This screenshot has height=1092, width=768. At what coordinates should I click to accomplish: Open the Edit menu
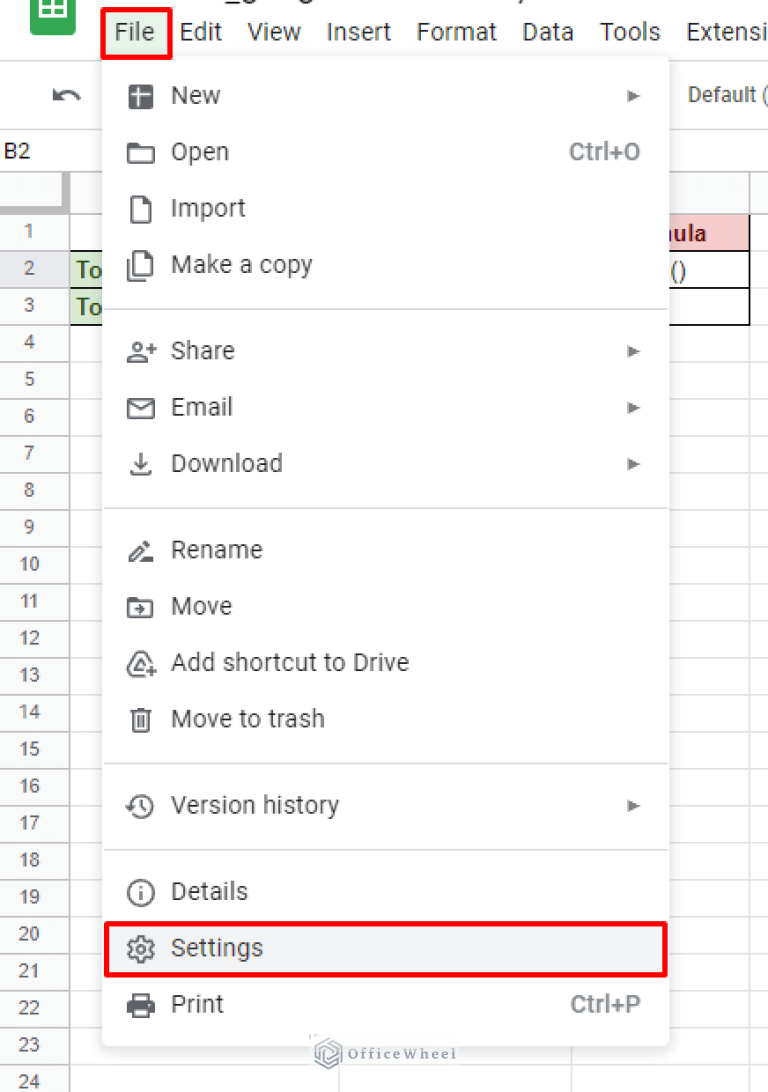[x=201, y=33]
